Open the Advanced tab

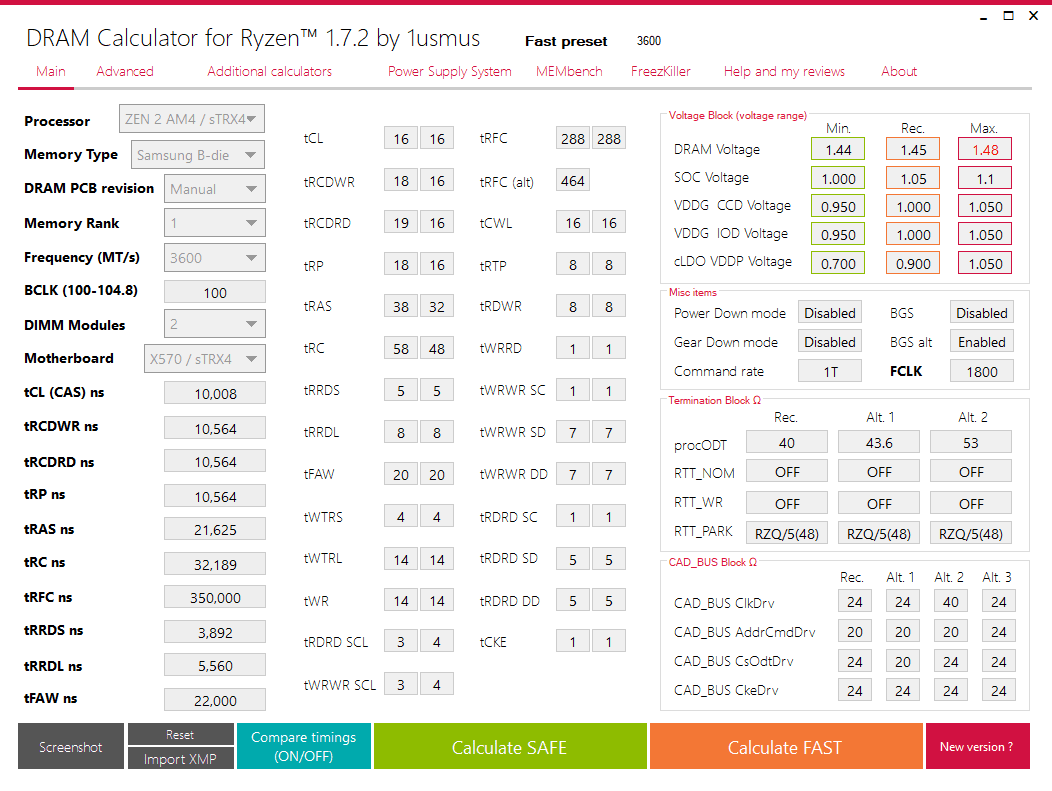[125, 71]
